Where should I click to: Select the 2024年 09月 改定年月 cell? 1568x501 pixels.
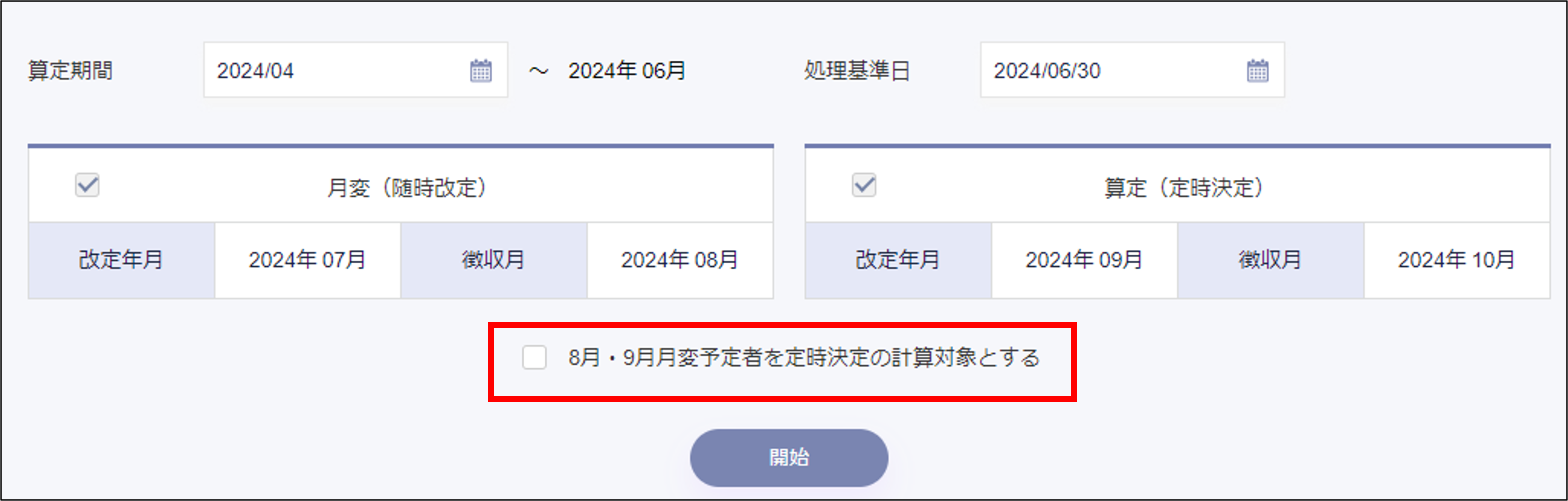pos(1084,260)
